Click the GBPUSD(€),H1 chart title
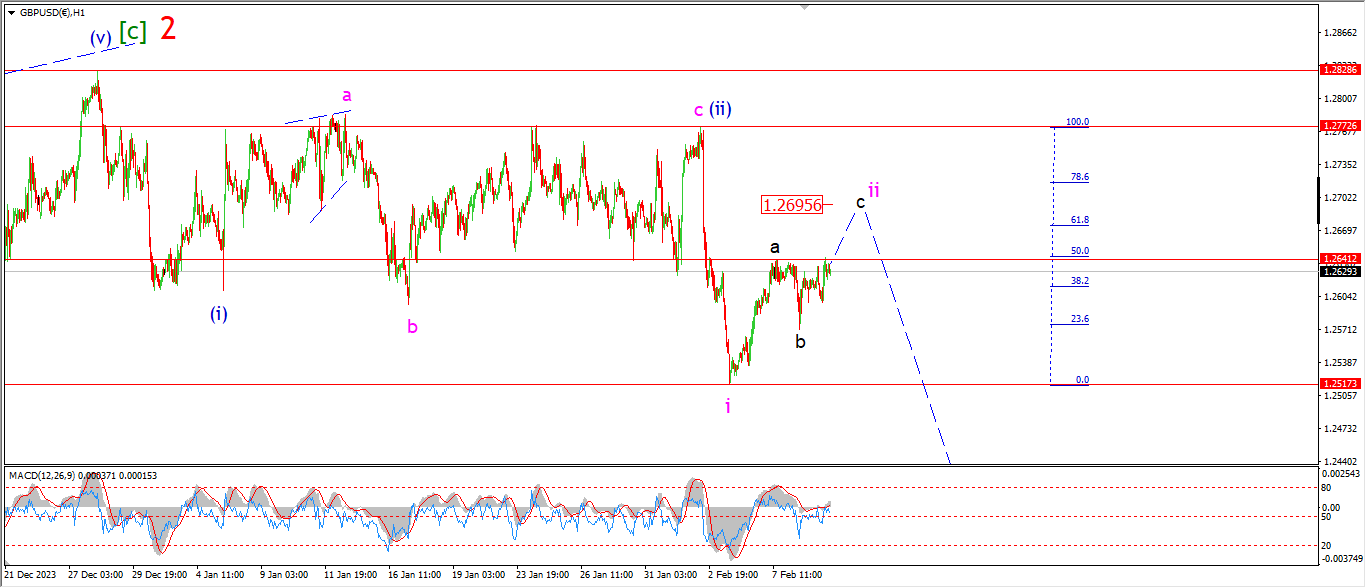This screenshot has width=1366, height=588. point(53,12)
